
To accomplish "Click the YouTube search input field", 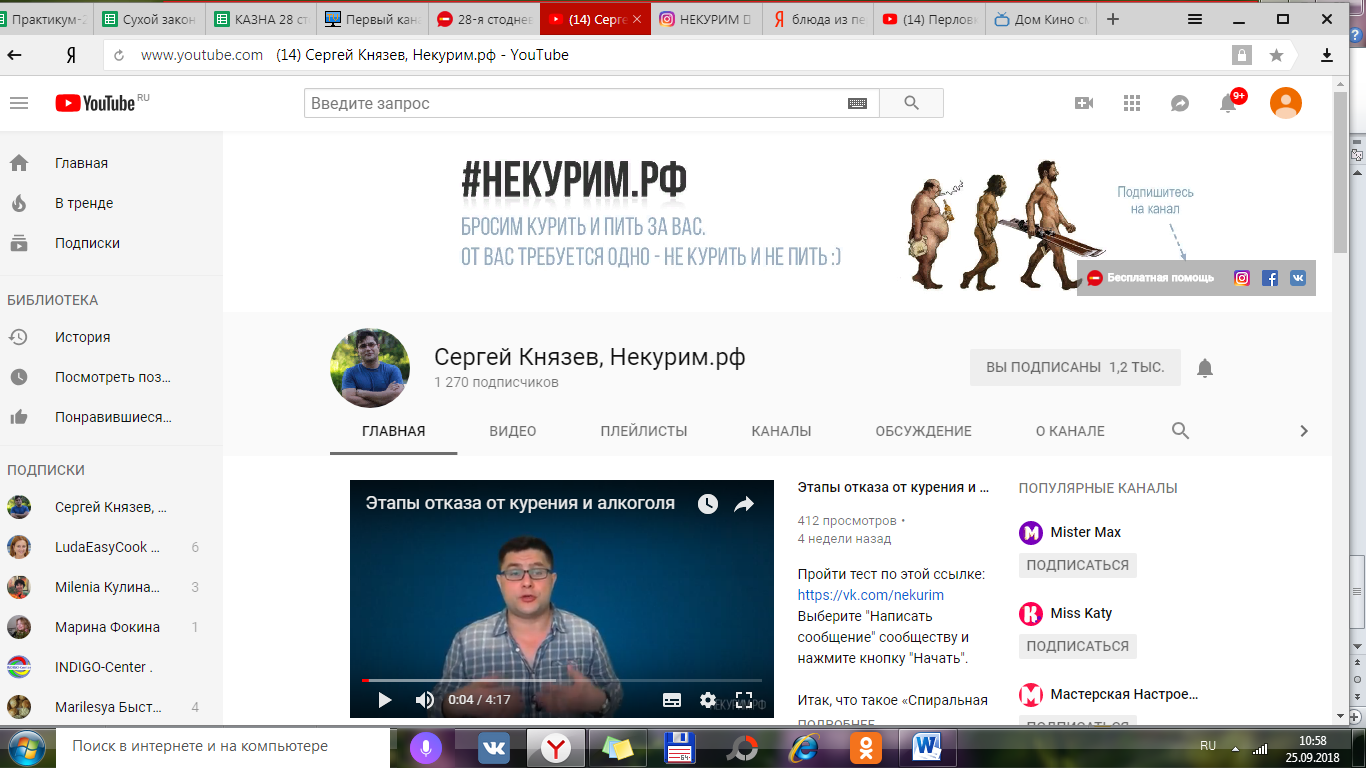I will coord(575,103).
